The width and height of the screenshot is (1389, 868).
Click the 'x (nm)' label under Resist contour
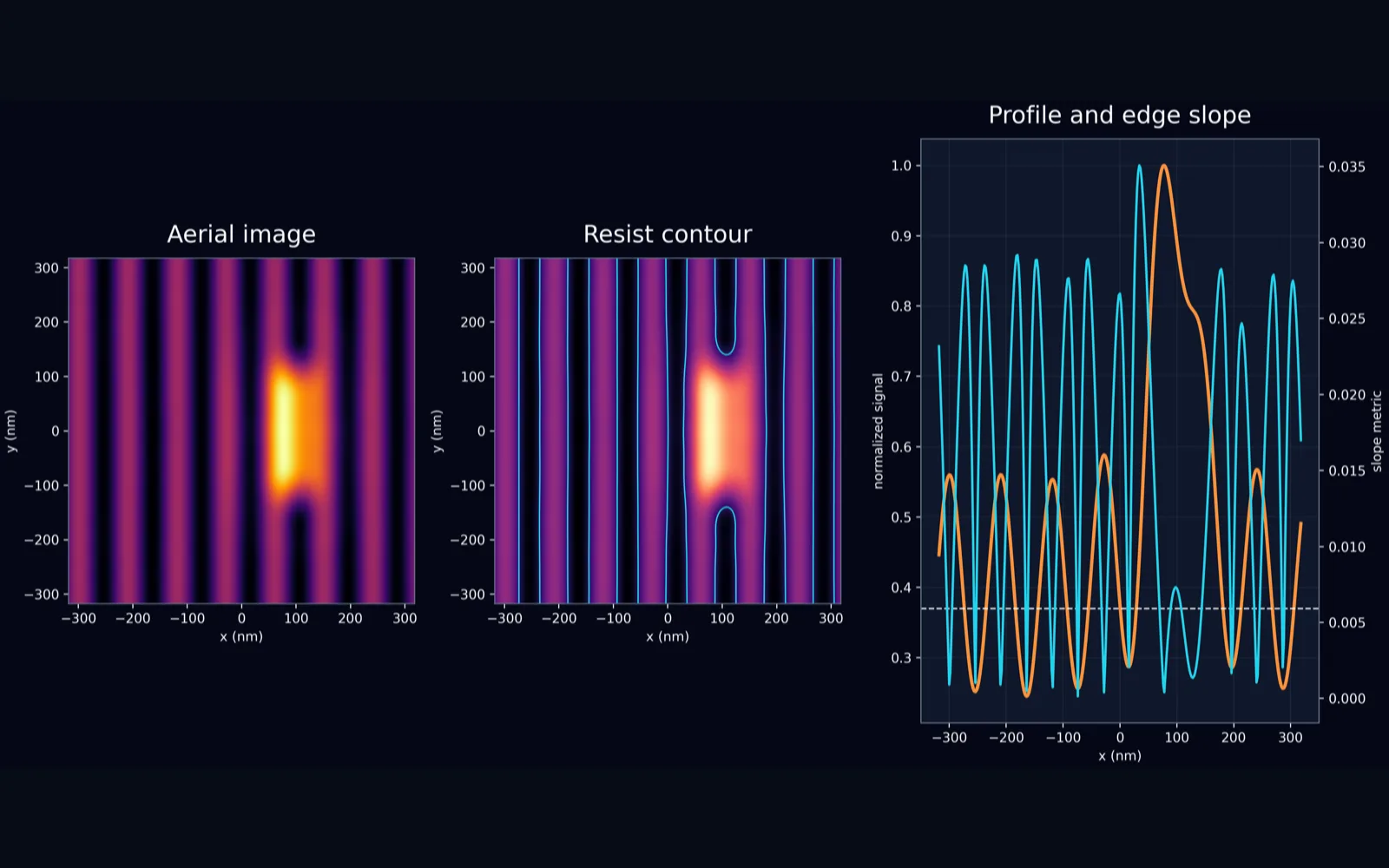668,636
